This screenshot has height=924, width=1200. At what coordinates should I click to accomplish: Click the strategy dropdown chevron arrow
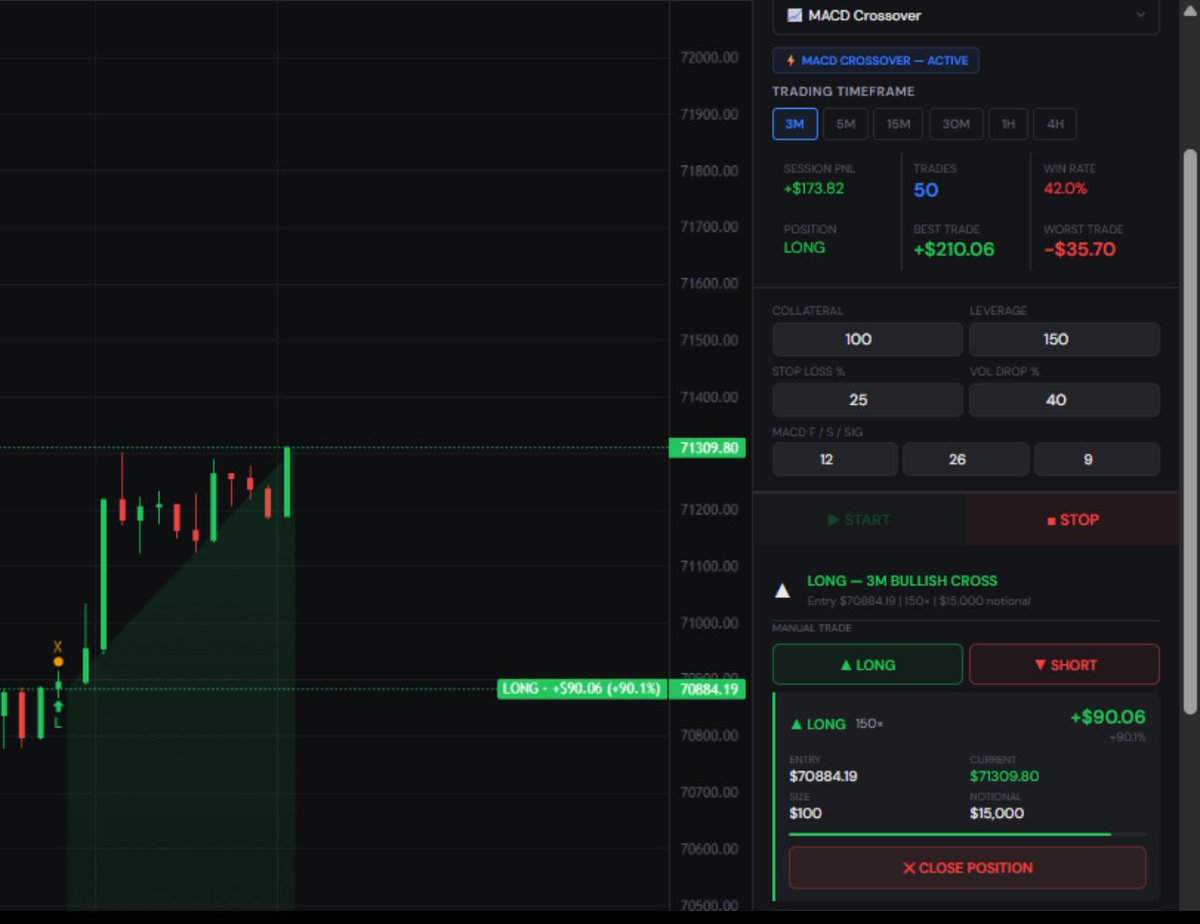point(1141,16)
